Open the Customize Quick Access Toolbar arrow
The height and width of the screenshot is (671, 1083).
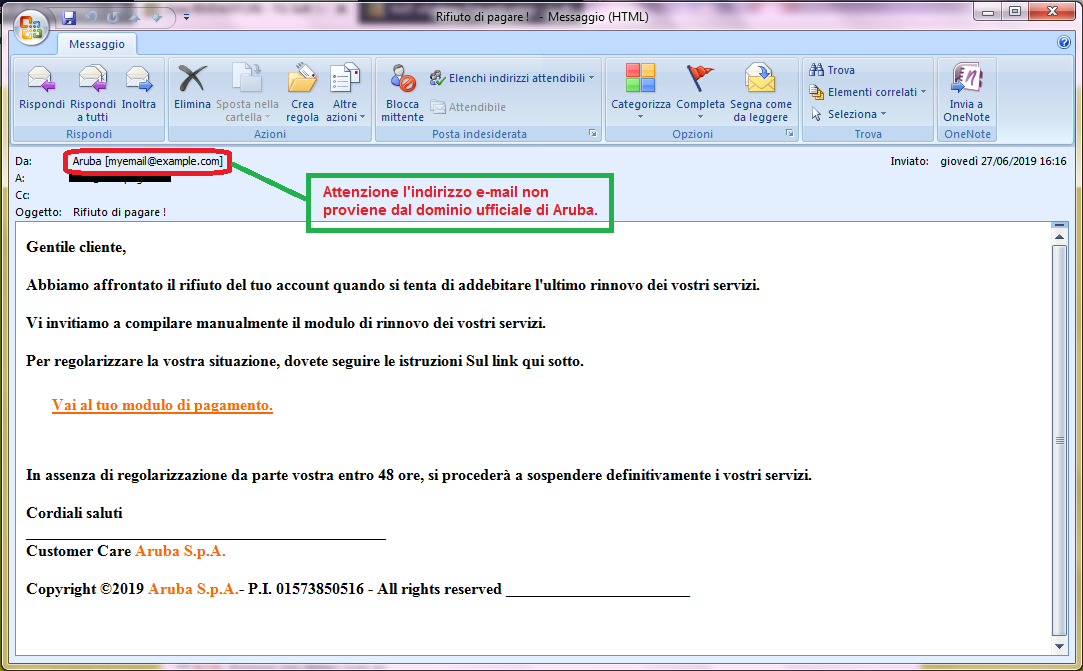(186, 18)
